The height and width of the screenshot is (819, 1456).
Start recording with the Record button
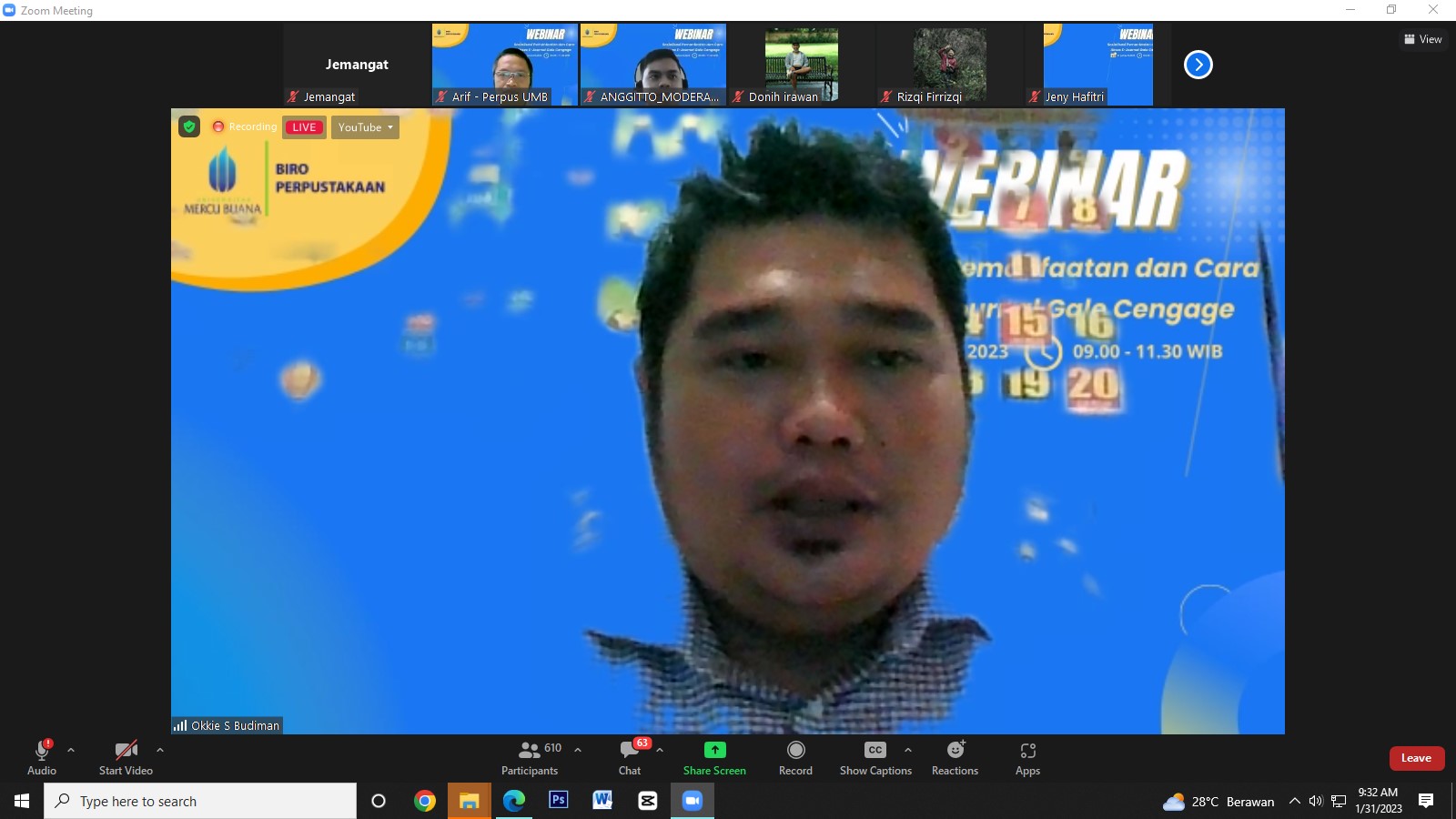coord(795,757)
